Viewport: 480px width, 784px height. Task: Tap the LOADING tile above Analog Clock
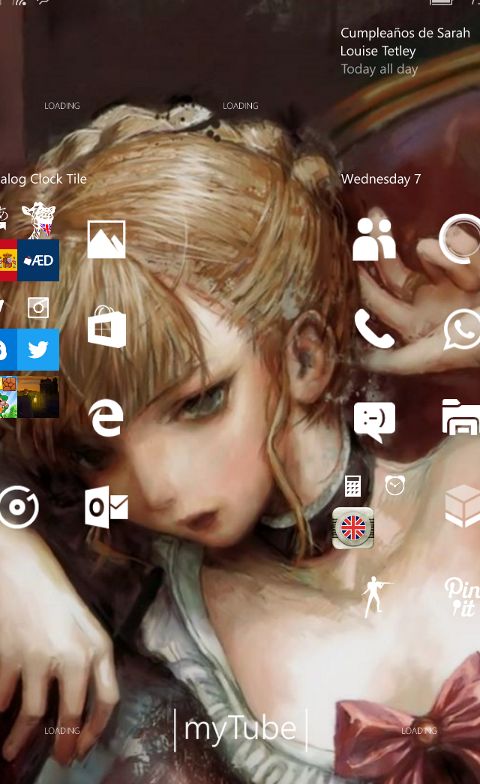coord(62,106)
